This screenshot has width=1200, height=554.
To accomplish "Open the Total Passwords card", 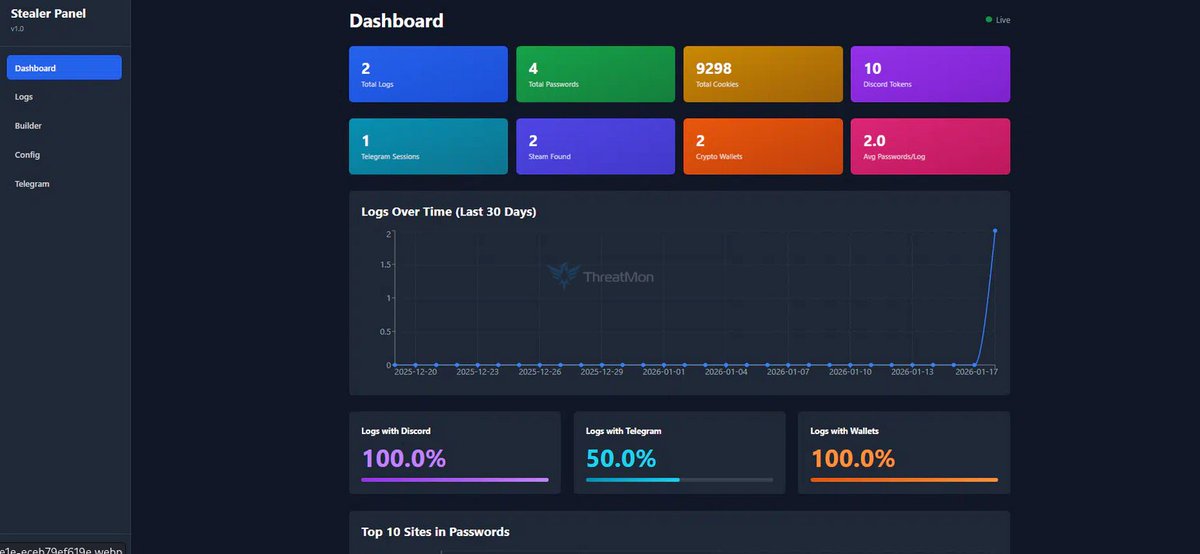I will pyautogui.click(x=596, y=74).
